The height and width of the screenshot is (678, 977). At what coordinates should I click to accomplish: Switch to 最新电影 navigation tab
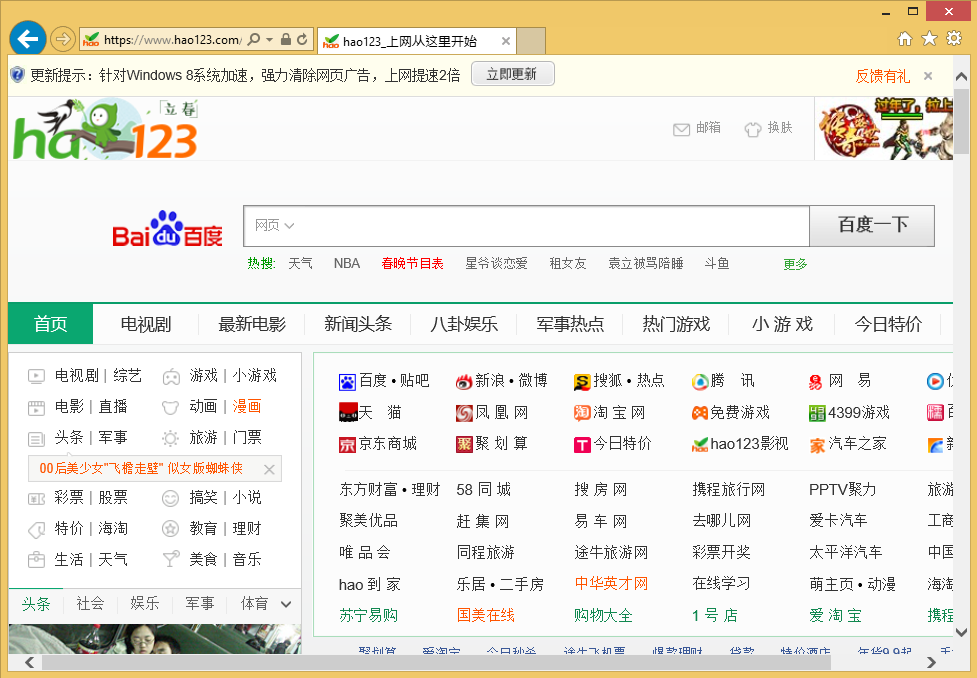(x=252, y=324)
